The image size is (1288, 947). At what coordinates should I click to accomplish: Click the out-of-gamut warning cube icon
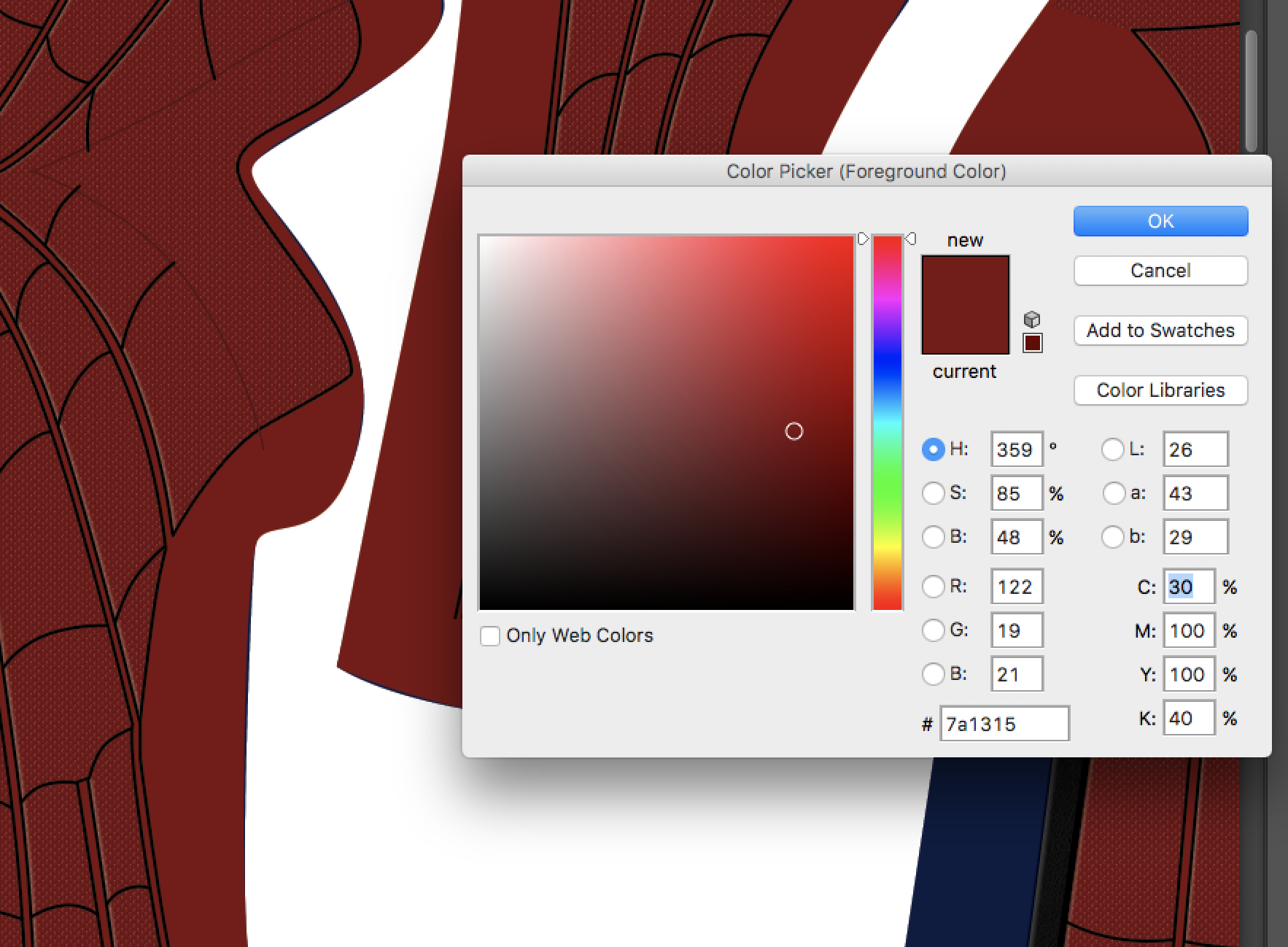click(1032, 320)
